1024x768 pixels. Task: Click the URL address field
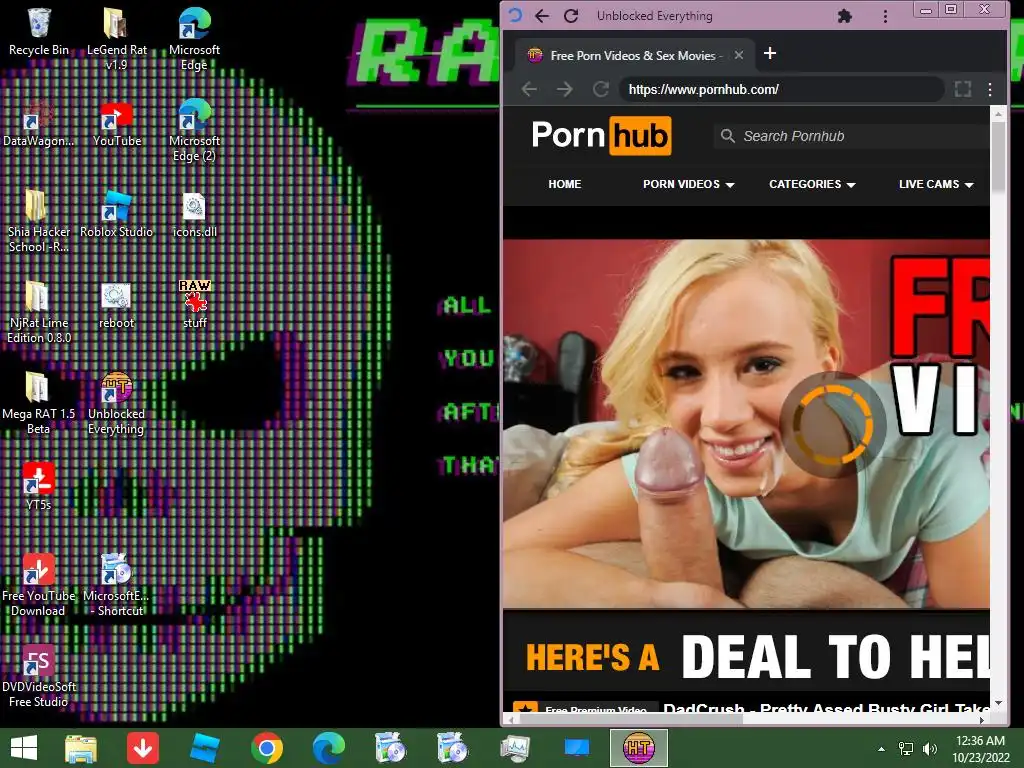click(781, 89)
